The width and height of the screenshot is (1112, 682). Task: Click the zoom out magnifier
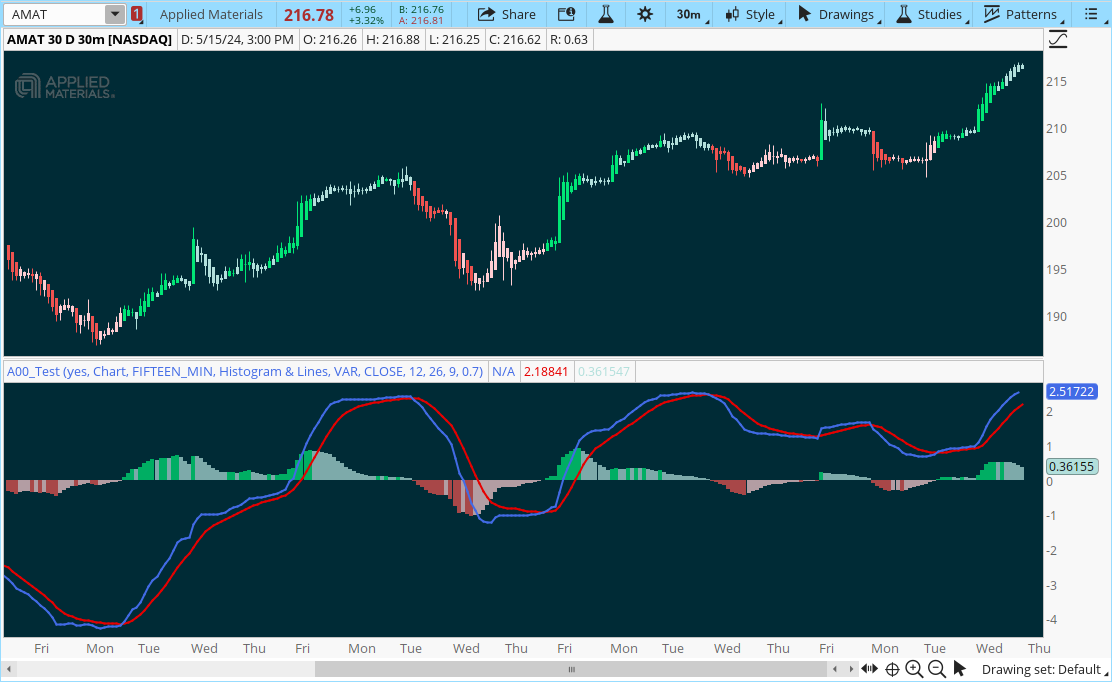point(937,669)
